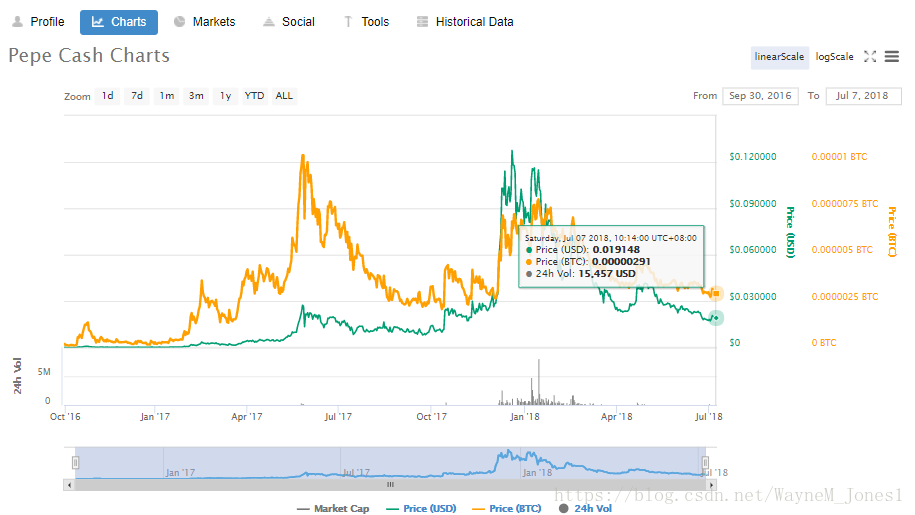Click the tooltip 24h Vol 15,457 USD value
This screenshot has width=915, height=515.
(607, 274)
